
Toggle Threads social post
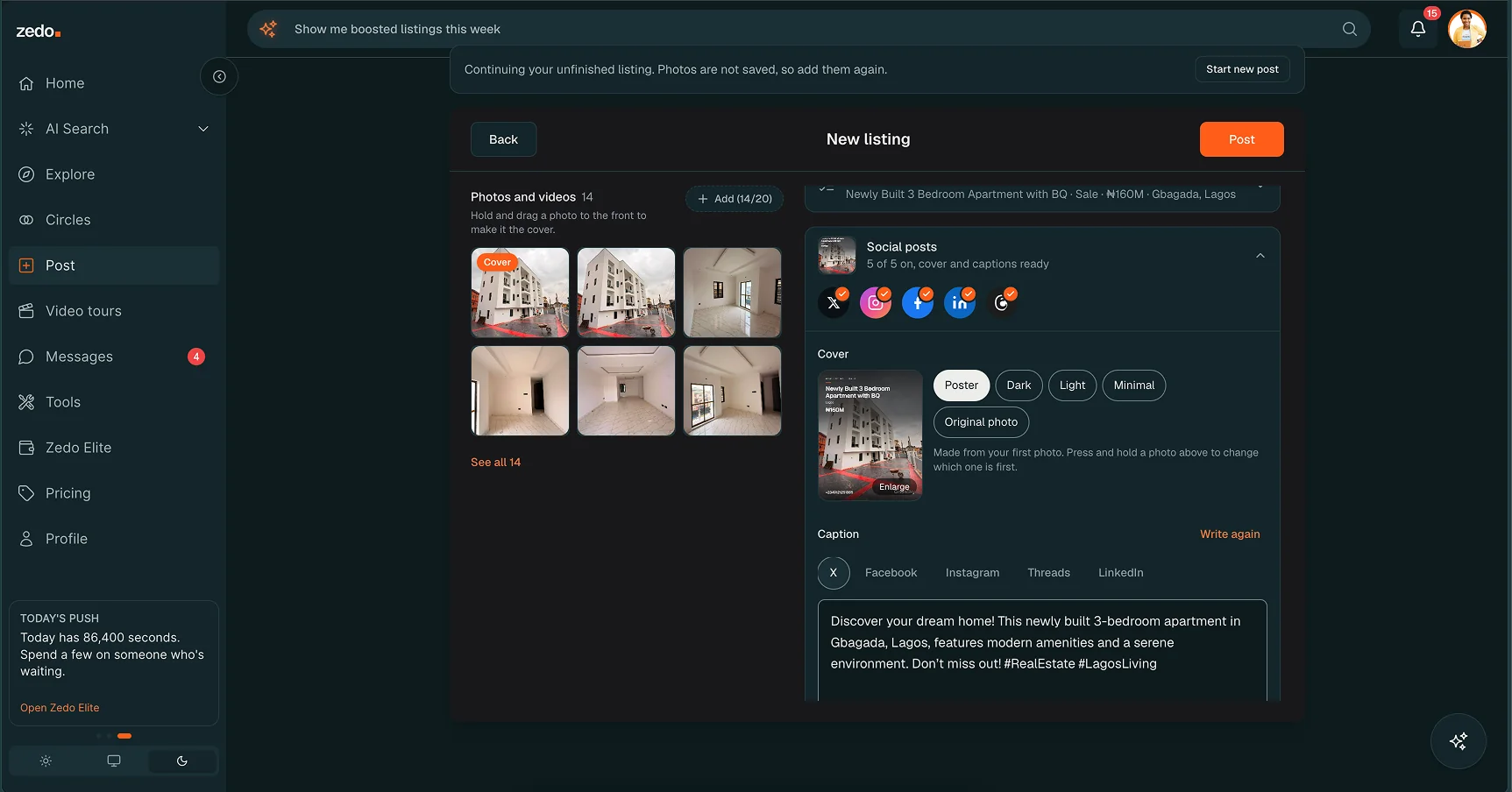1002,303
